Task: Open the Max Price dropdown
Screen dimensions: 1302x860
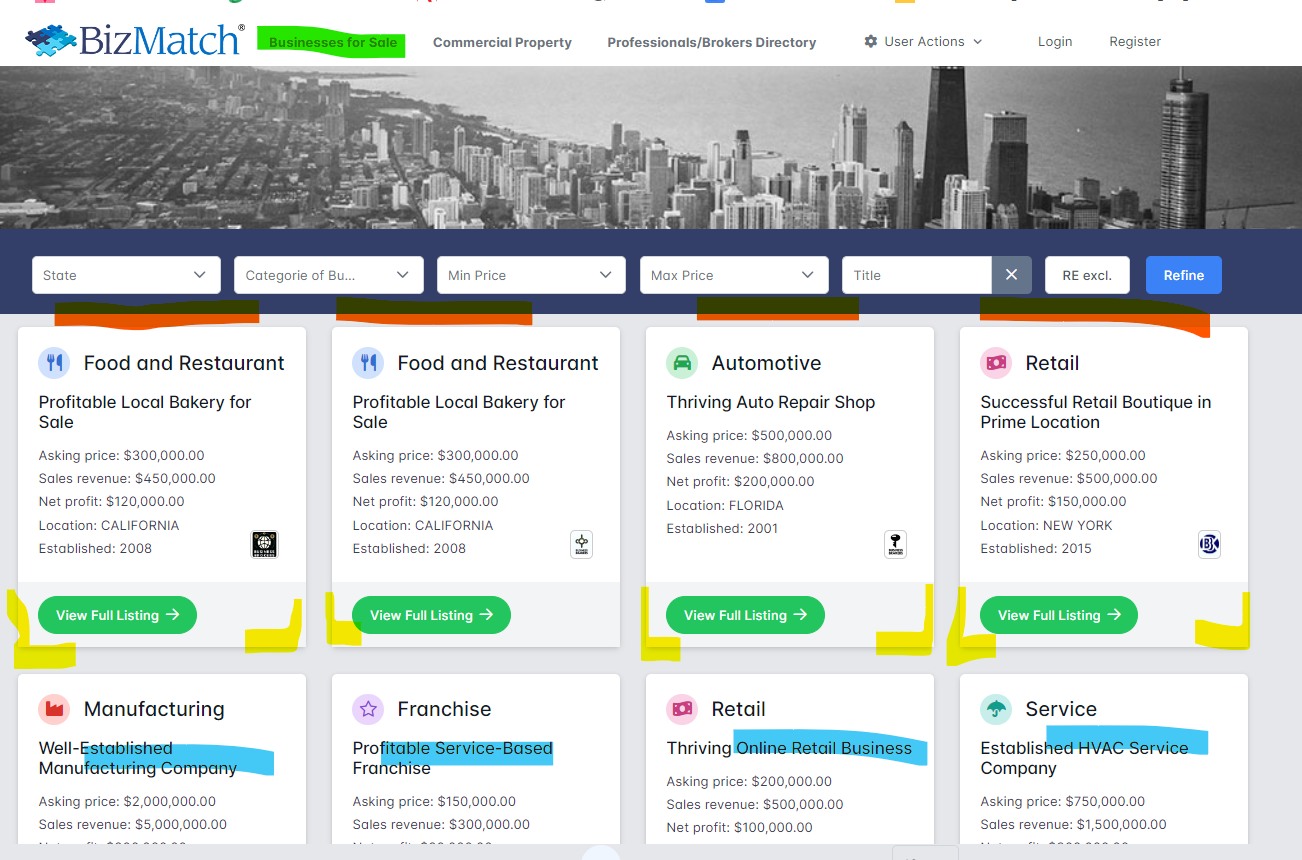Action: click(733, 275)
